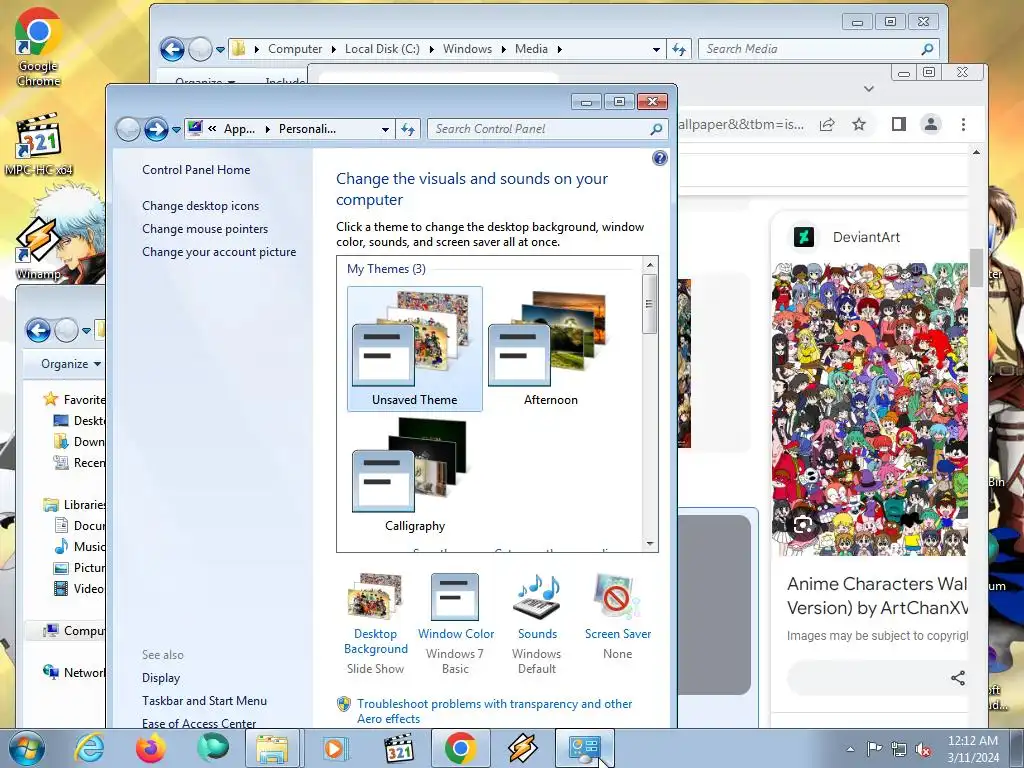The width and height of the screenshot is (1024, 768).
Task: Click scroll-up arrow in themes list
Action: (x=649, y=264)
